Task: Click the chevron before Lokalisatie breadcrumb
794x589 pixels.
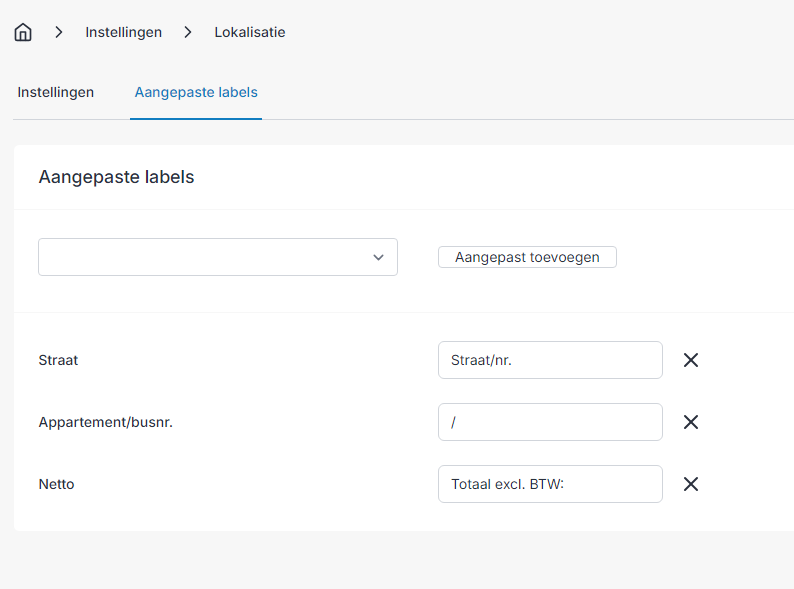Action: [x=188, y=32]
